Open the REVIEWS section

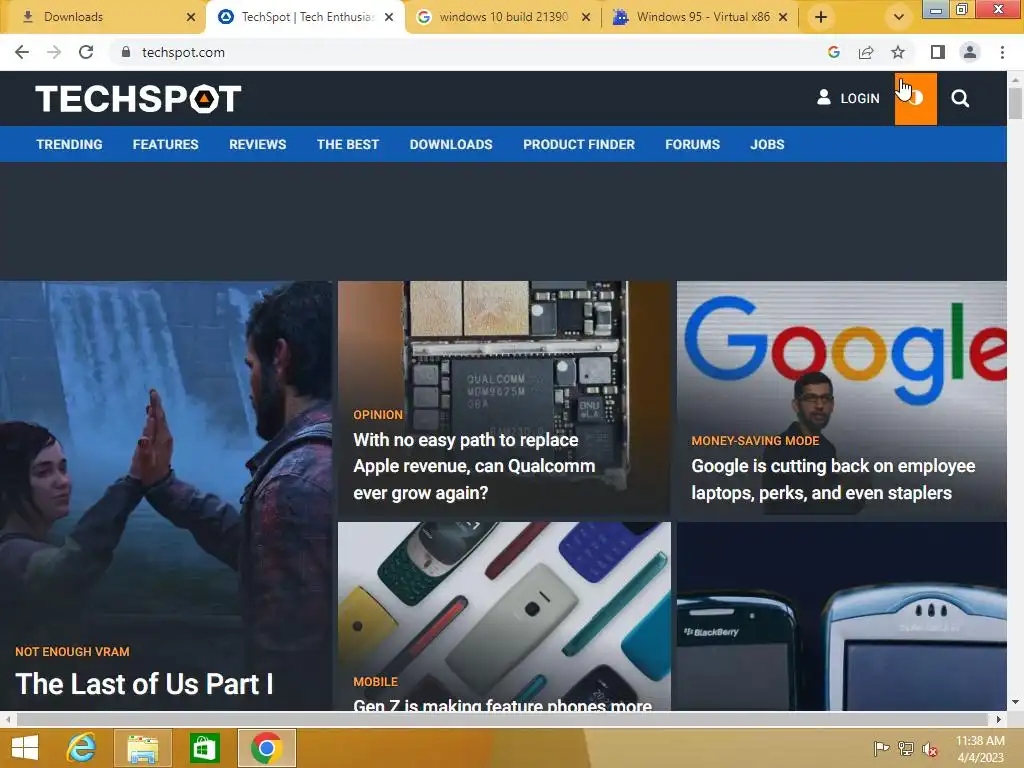pos(257,144)
